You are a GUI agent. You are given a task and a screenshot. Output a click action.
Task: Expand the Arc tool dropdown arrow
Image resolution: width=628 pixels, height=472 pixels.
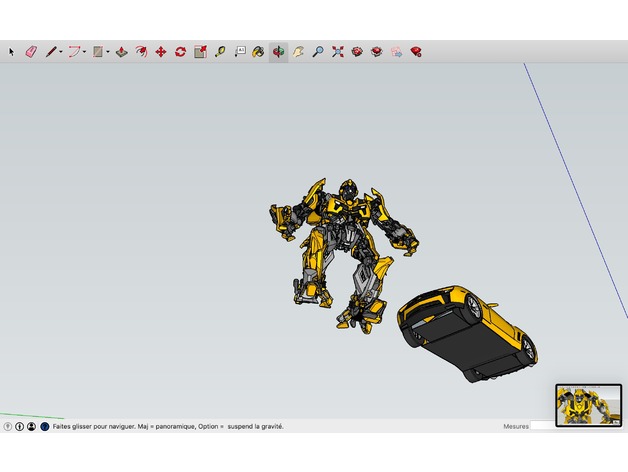84,52
